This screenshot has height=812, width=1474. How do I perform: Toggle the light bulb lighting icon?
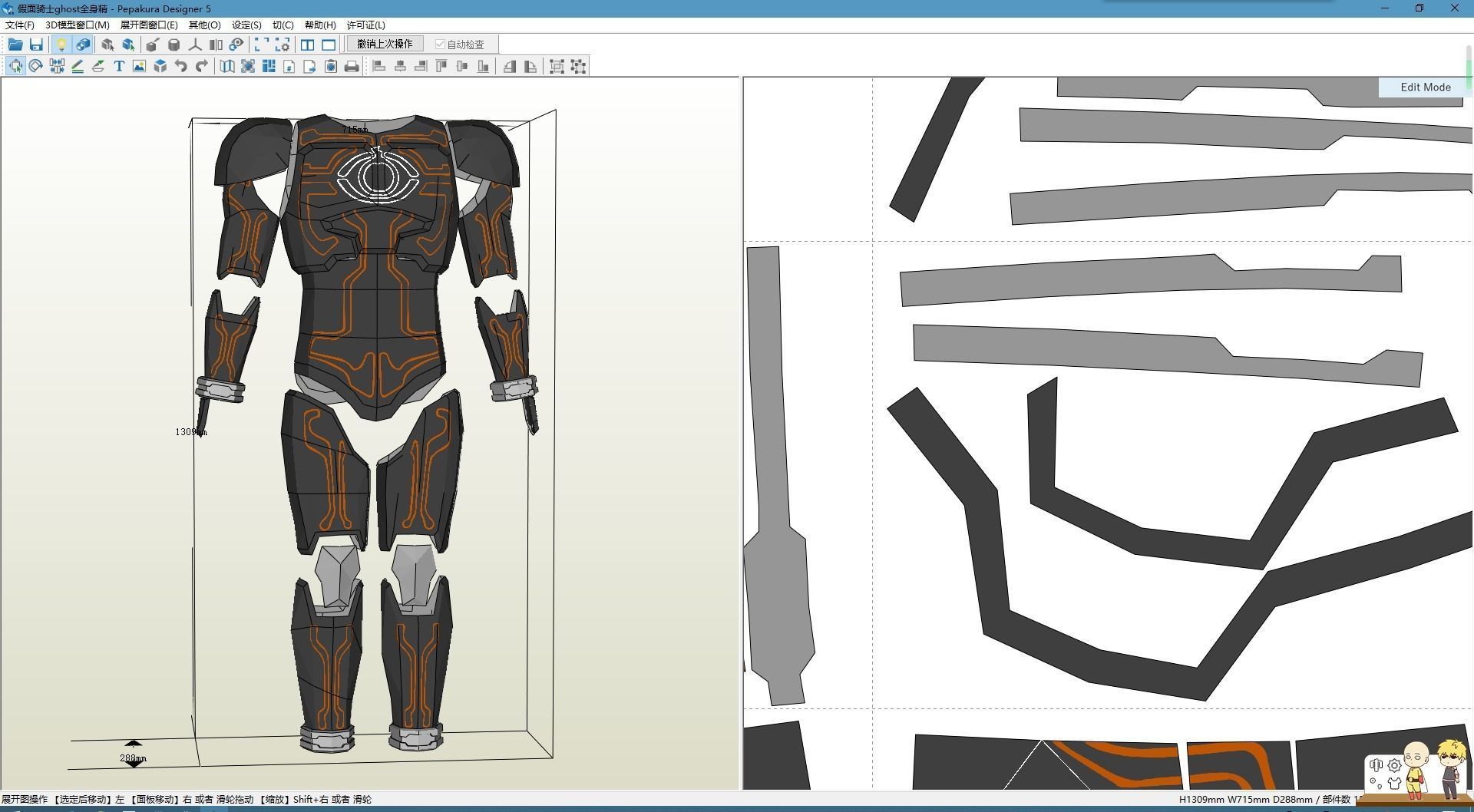61,45
